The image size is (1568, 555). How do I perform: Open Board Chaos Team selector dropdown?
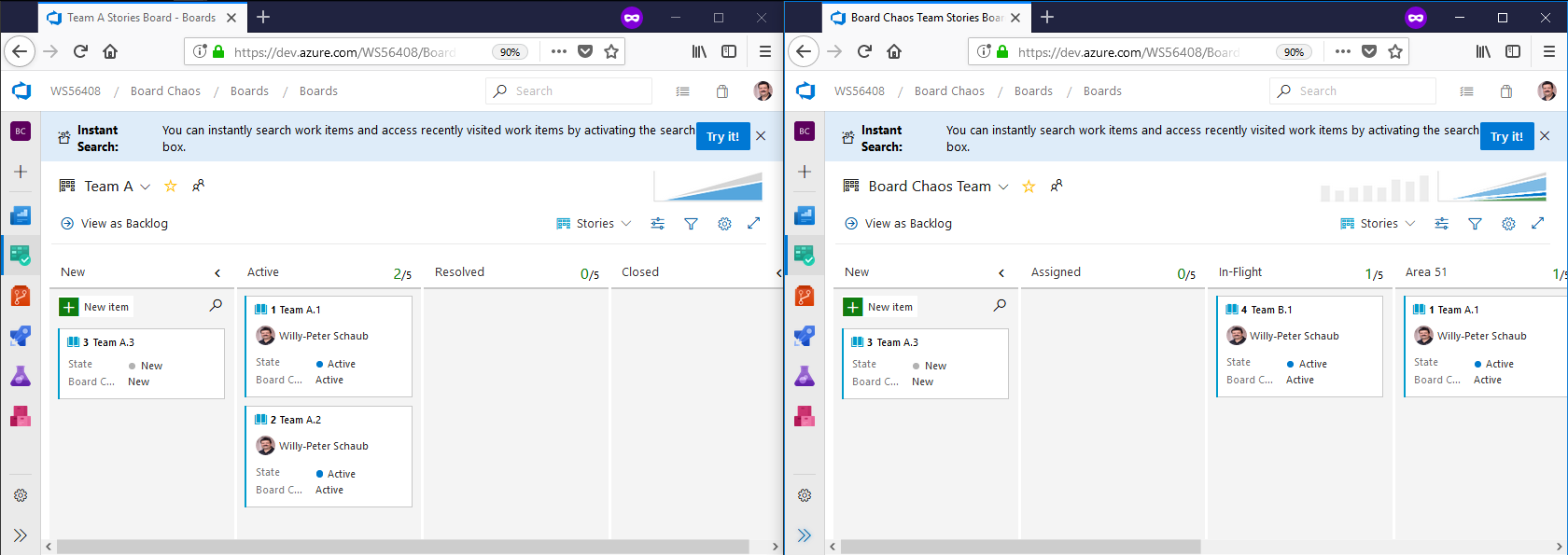(938, 186)
